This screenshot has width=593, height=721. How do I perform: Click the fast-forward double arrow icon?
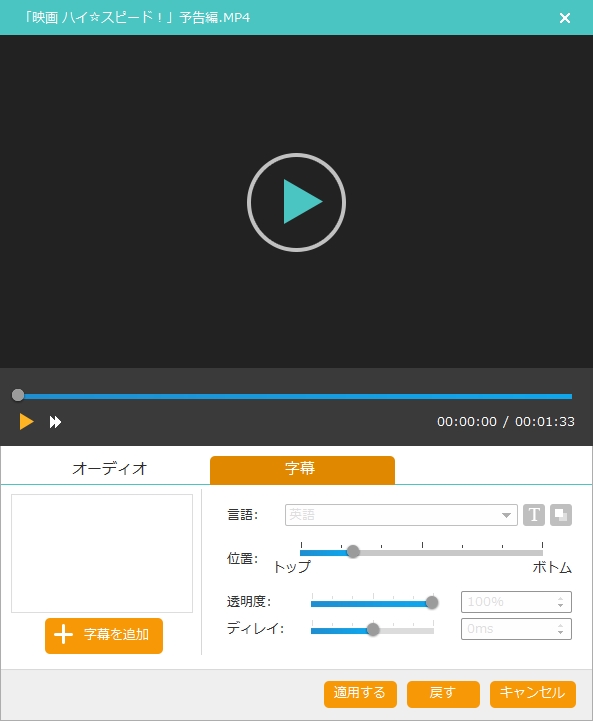tap(55, 422)
